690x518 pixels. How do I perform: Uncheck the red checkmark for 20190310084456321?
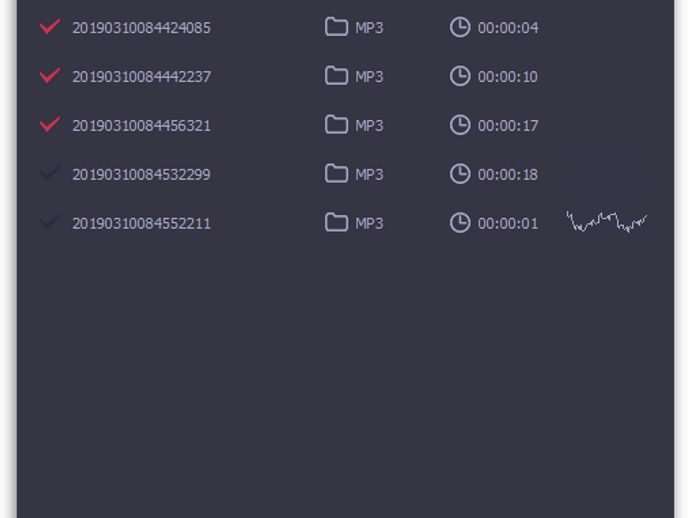[50, 124]
